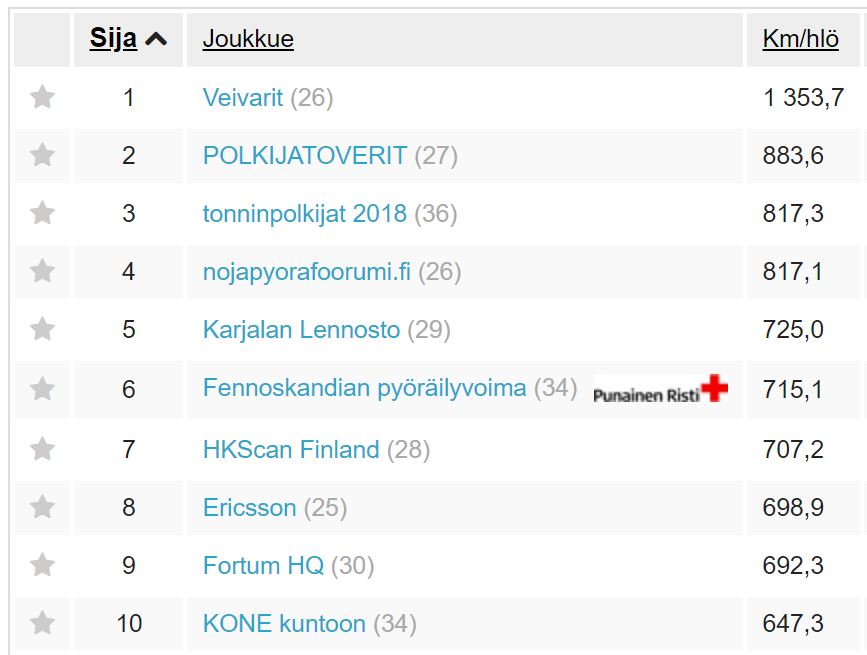The image size is (867, 655).
Task: Sort by the Sija column header
Action: [113, 39]
